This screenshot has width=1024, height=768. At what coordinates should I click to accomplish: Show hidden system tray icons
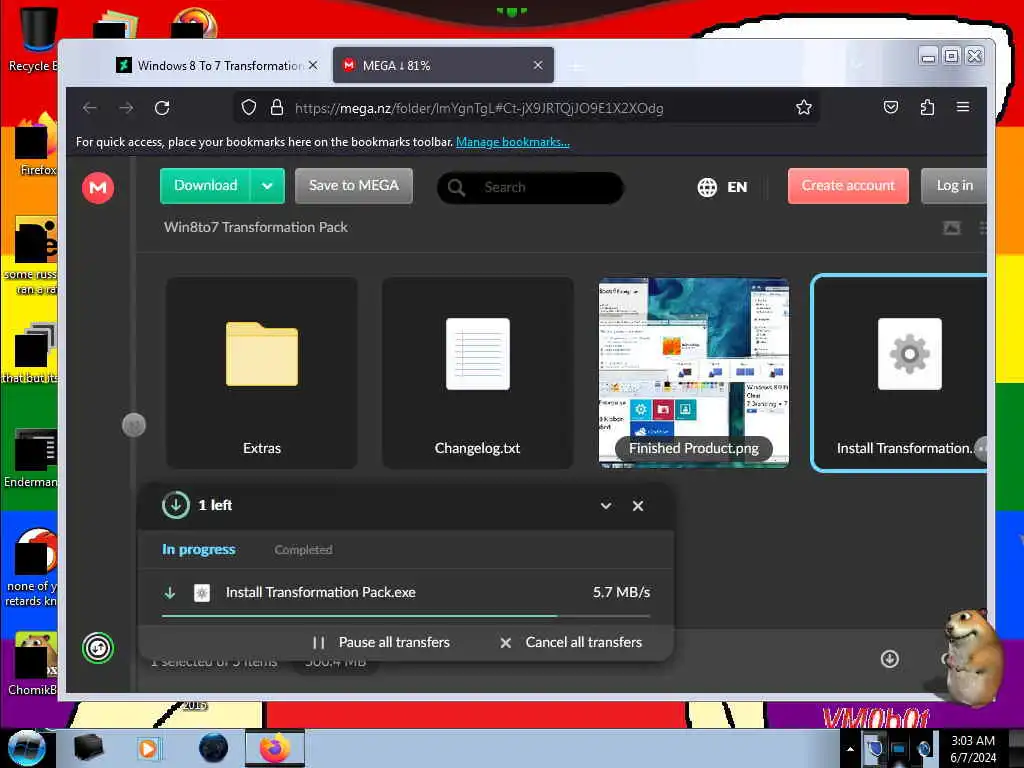pos(850,749)
